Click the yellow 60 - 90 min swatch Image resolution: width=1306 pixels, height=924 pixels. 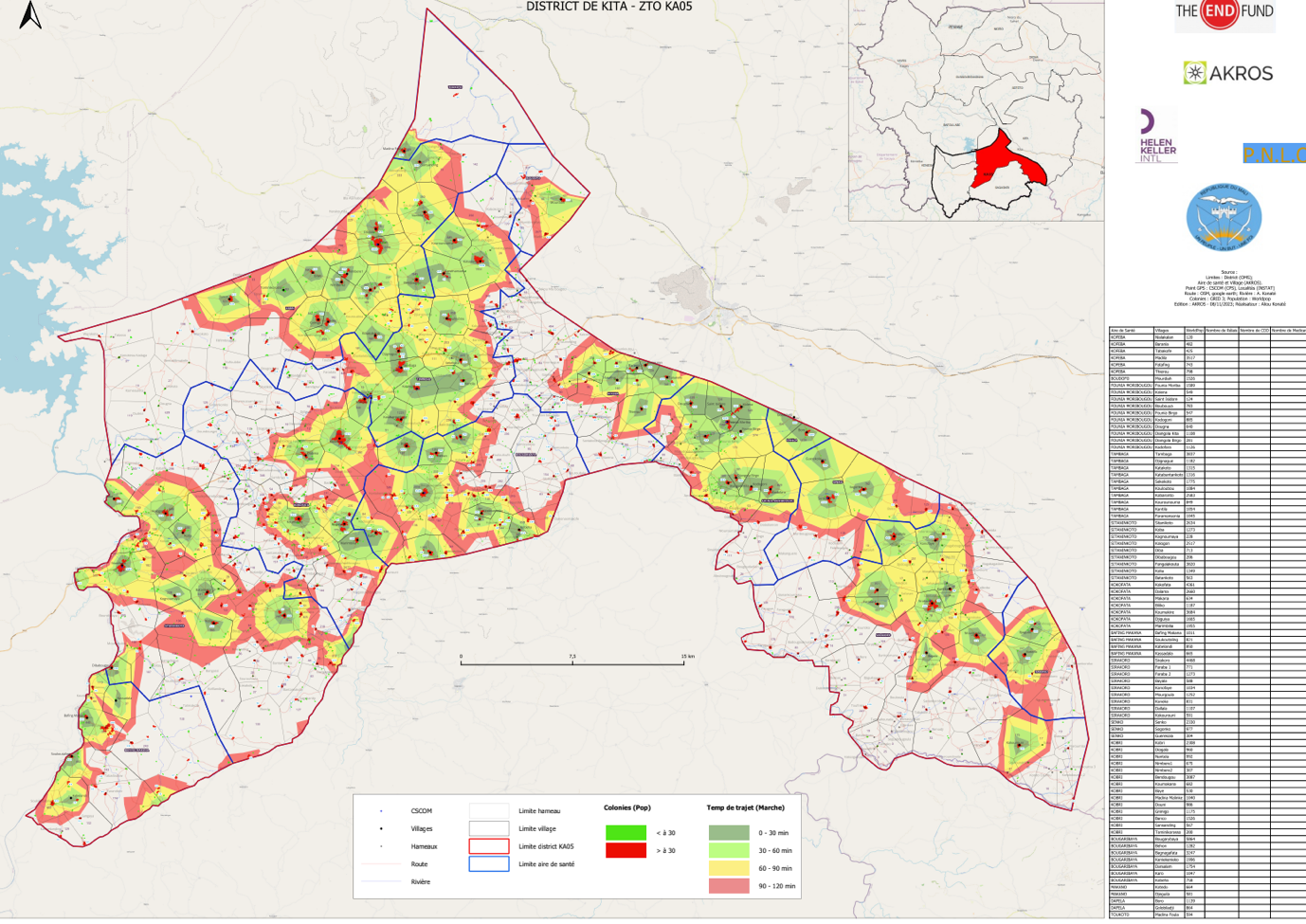(728, 868)
